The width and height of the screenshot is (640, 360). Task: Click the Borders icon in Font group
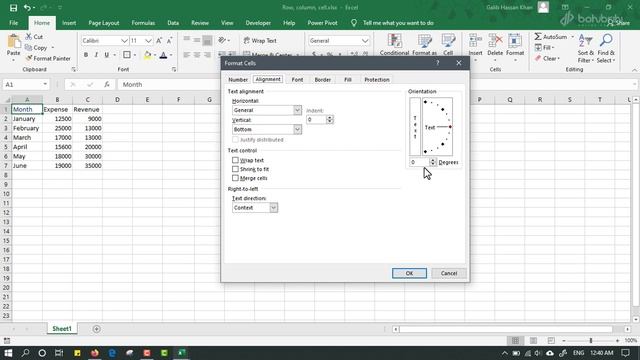pyautogui.click(x=127, y=55)
